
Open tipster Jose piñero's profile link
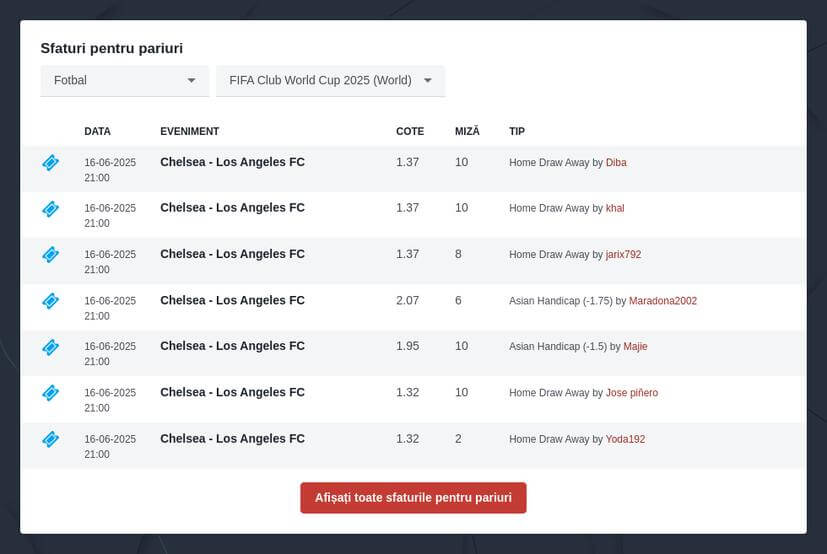click(x=632, y=393)
